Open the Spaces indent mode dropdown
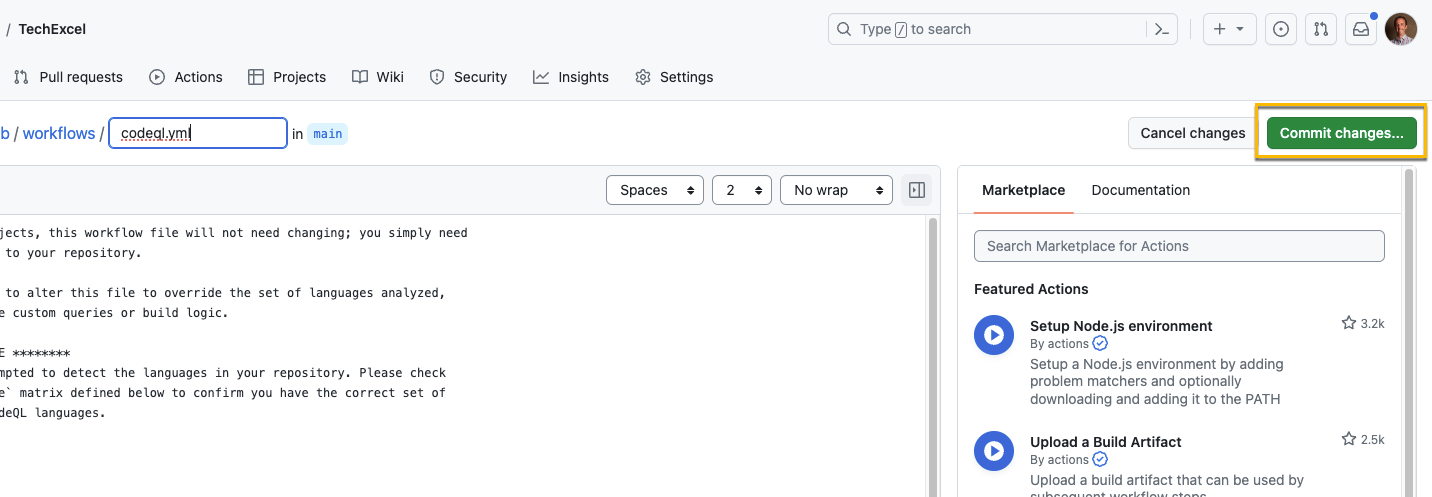This screenshot has width=1432, height=497. click(x=655, y=190)
